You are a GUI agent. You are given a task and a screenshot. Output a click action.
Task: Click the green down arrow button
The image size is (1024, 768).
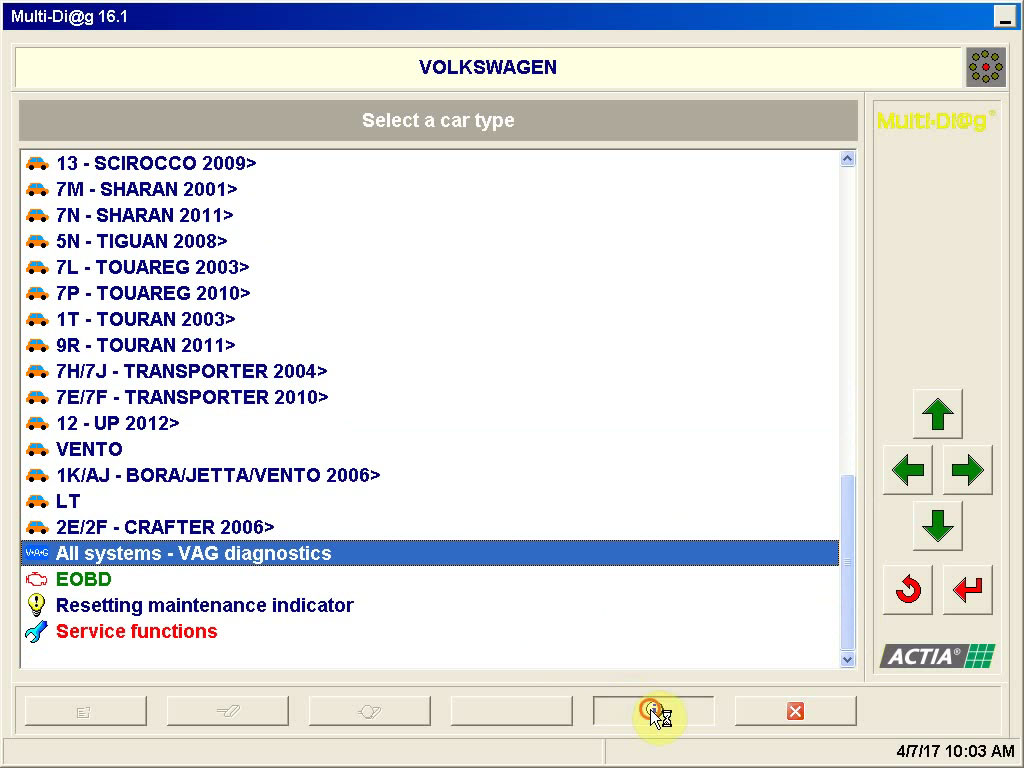click(x=937, y=525)
